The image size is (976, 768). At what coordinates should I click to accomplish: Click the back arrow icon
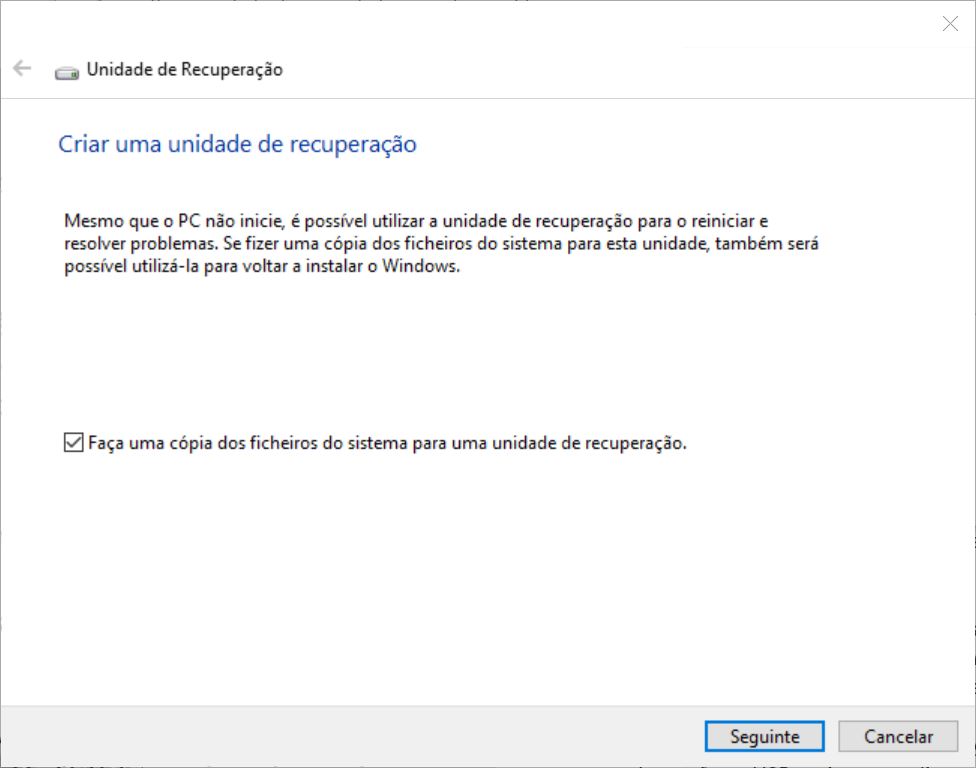(22, 68)
